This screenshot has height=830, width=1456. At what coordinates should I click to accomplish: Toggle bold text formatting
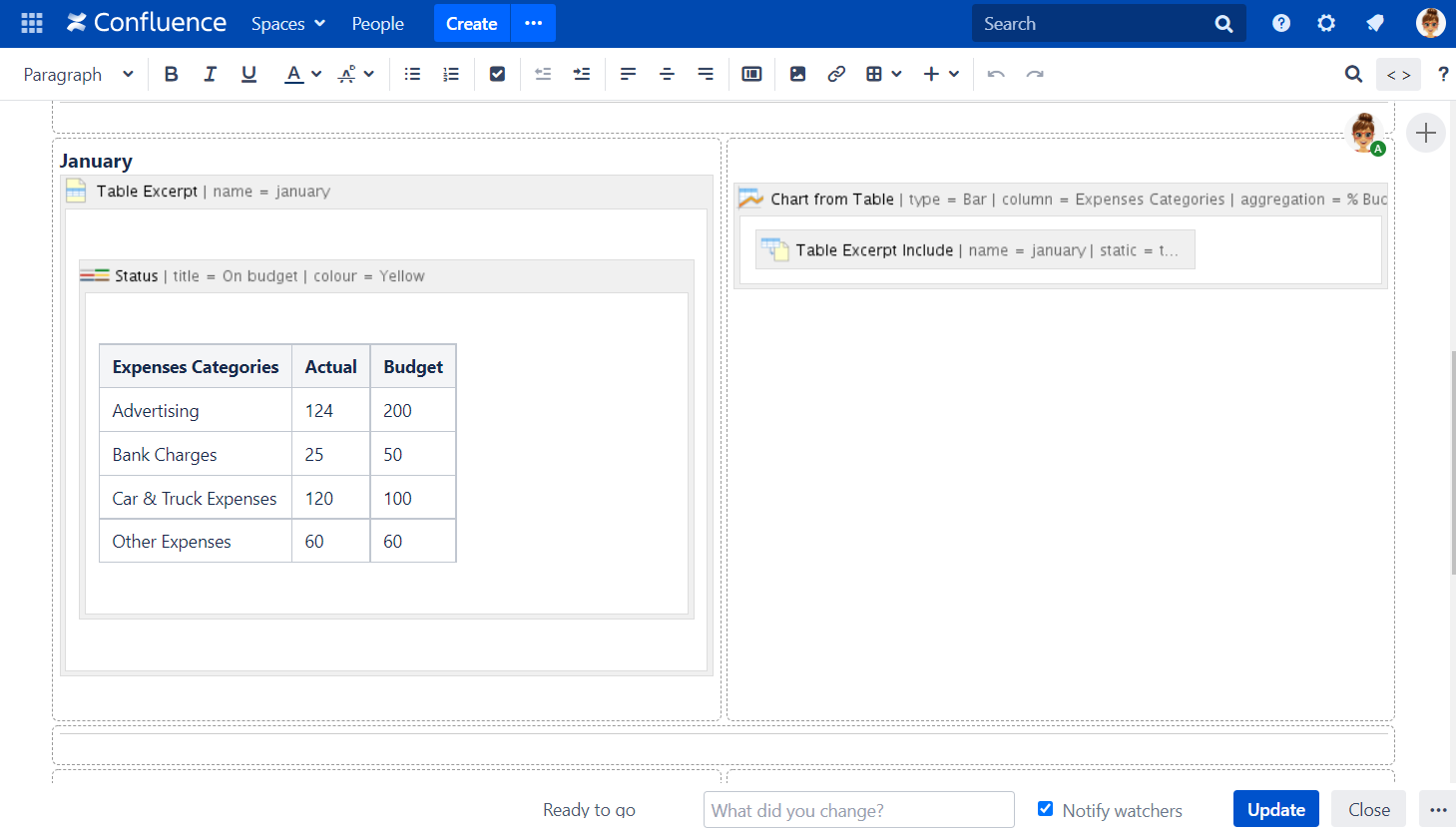click(172, 74)
